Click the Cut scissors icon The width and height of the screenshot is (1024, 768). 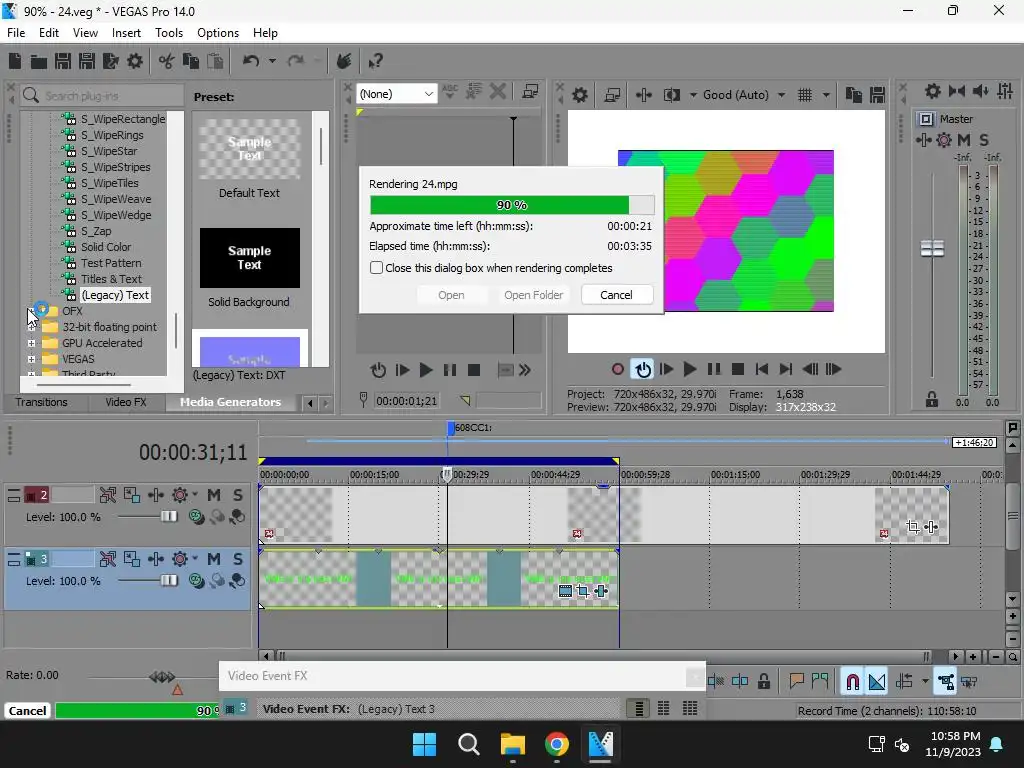pyautogui.click(x=167, y=61)
